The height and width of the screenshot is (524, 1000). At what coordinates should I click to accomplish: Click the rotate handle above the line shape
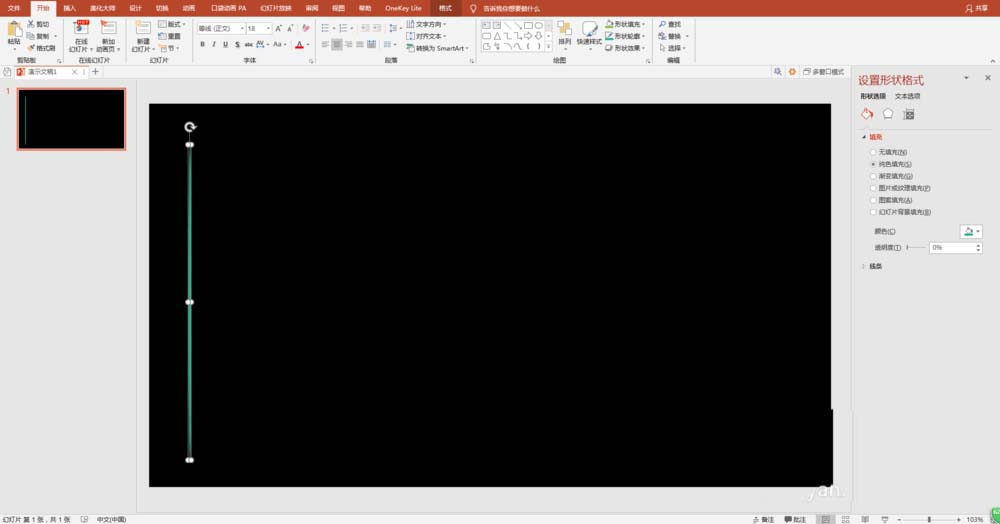[x=190, y=127]
